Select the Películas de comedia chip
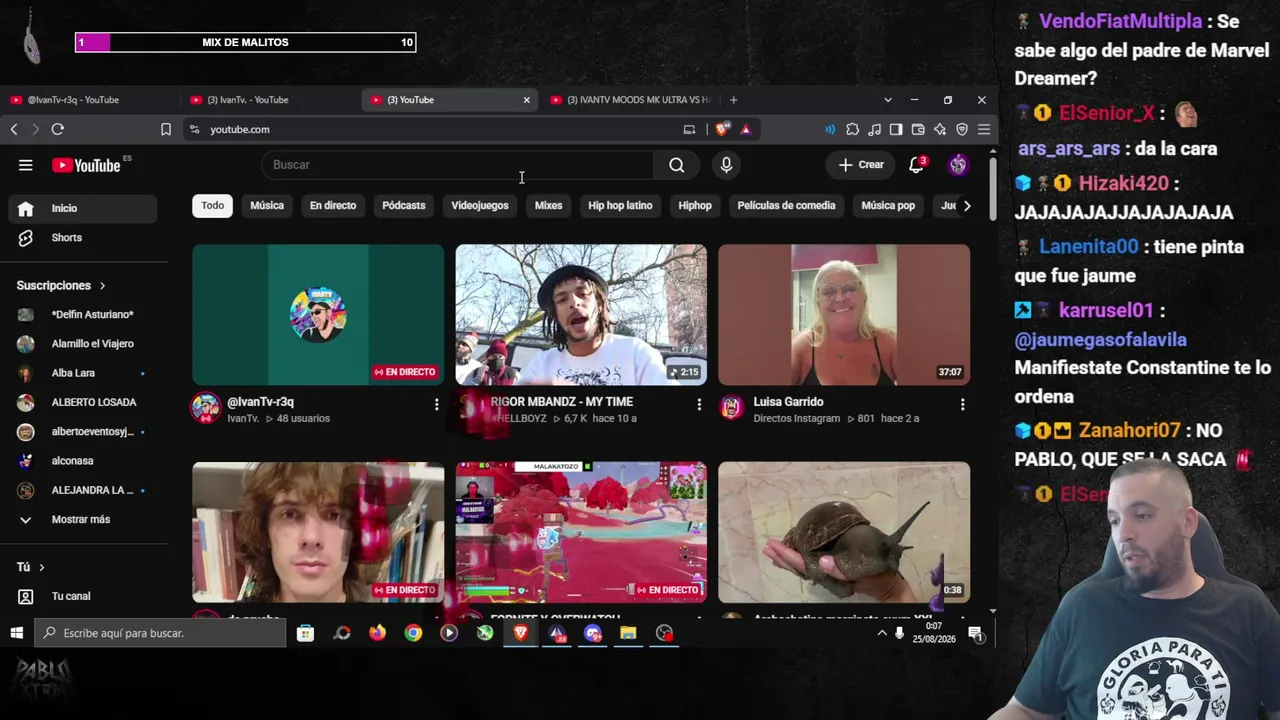The image size is (1280, 720). (786, 206)
